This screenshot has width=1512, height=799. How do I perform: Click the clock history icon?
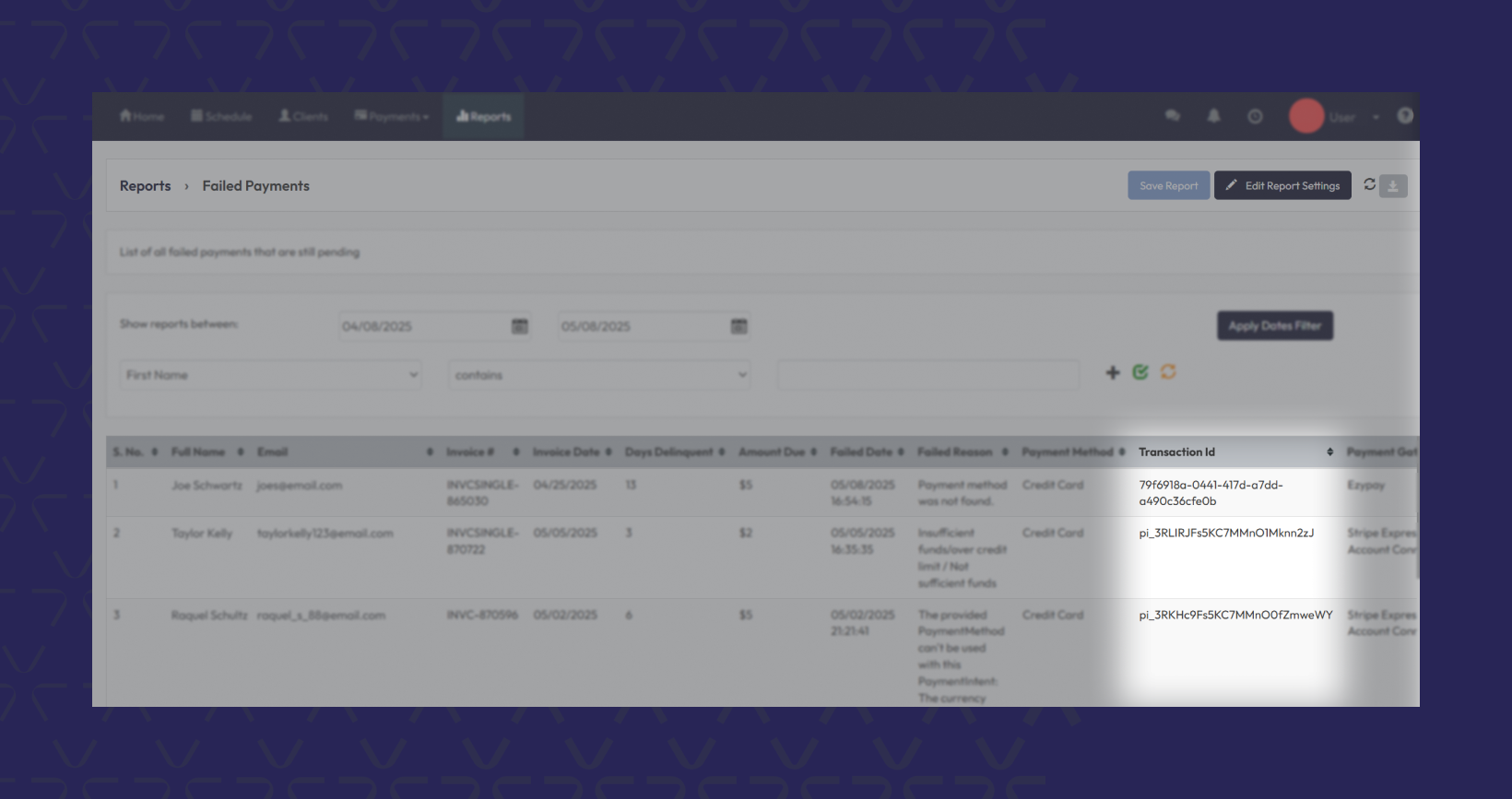click(1255, 116)
